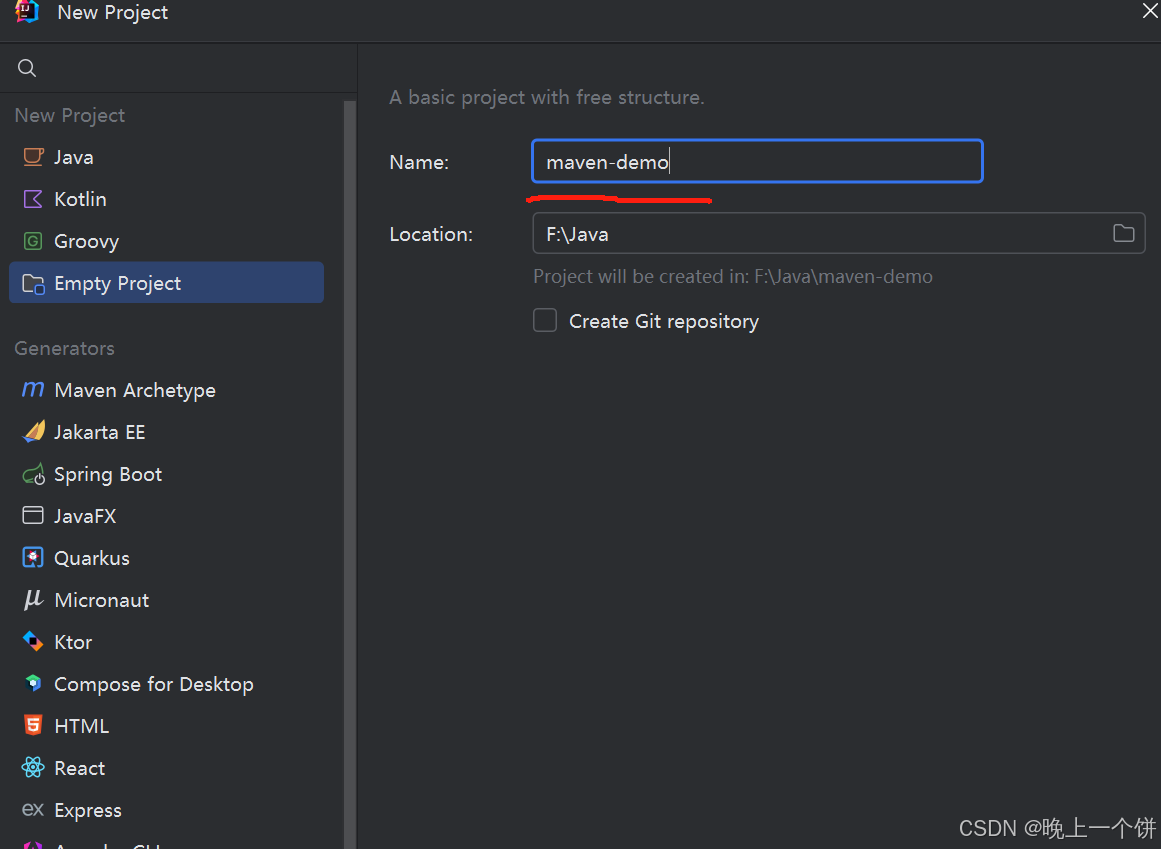Click 'A basic project with free structure' text
The height and width of the screenshot is (849, 1161).
click(546, 97)
